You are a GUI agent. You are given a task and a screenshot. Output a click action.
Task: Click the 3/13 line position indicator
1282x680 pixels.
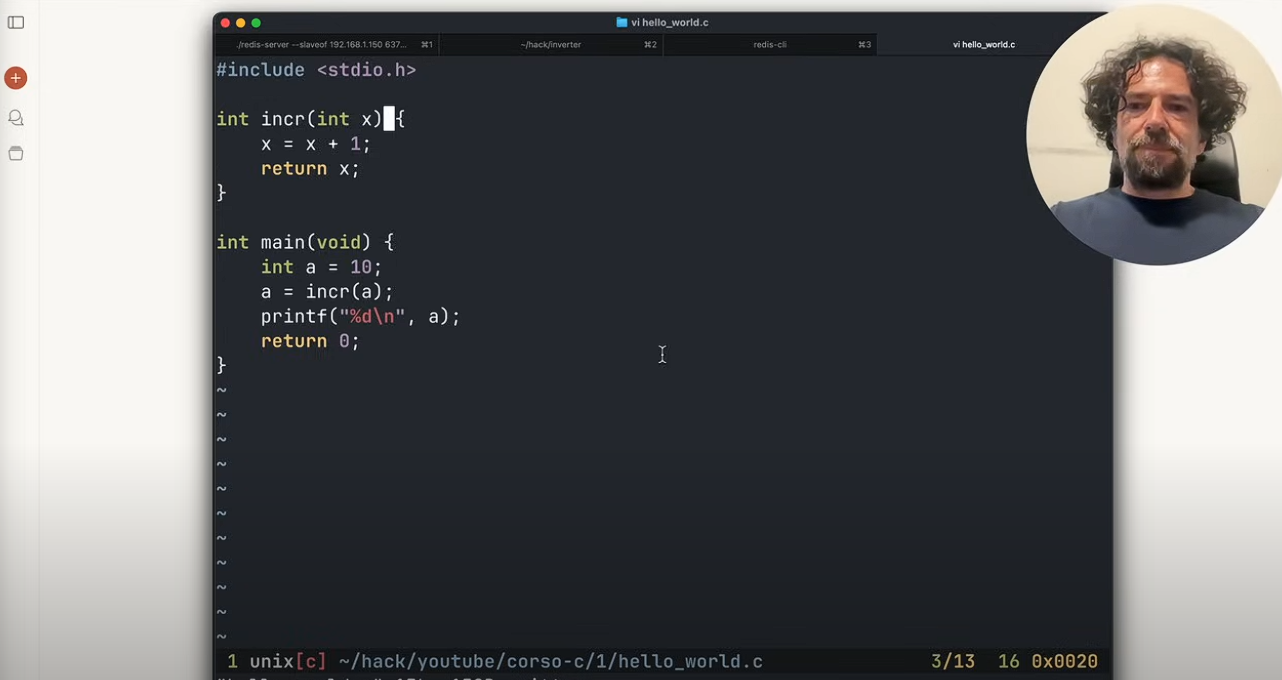pyautogui.click(x=953, y=662)
